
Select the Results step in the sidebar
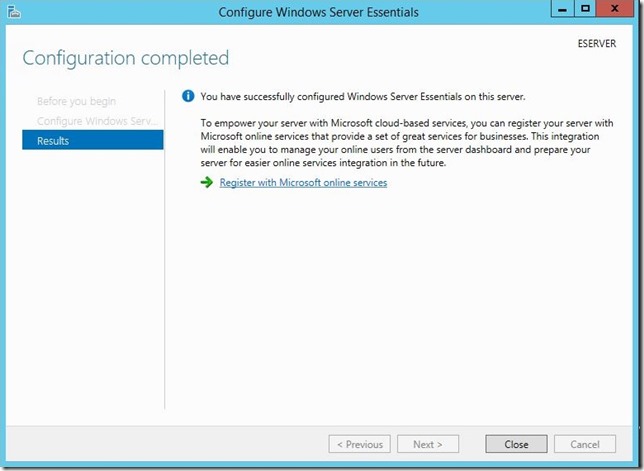(x=92, y=141)
